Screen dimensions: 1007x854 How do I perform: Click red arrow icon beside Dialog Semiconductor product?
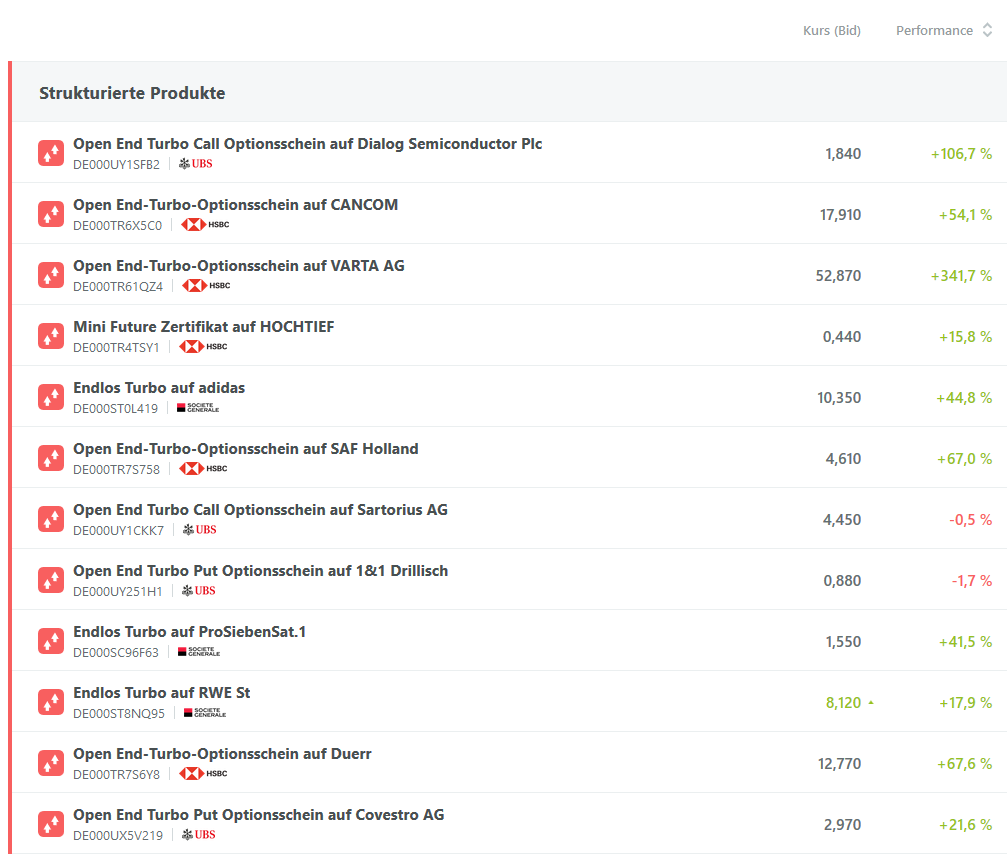(51, 153)
